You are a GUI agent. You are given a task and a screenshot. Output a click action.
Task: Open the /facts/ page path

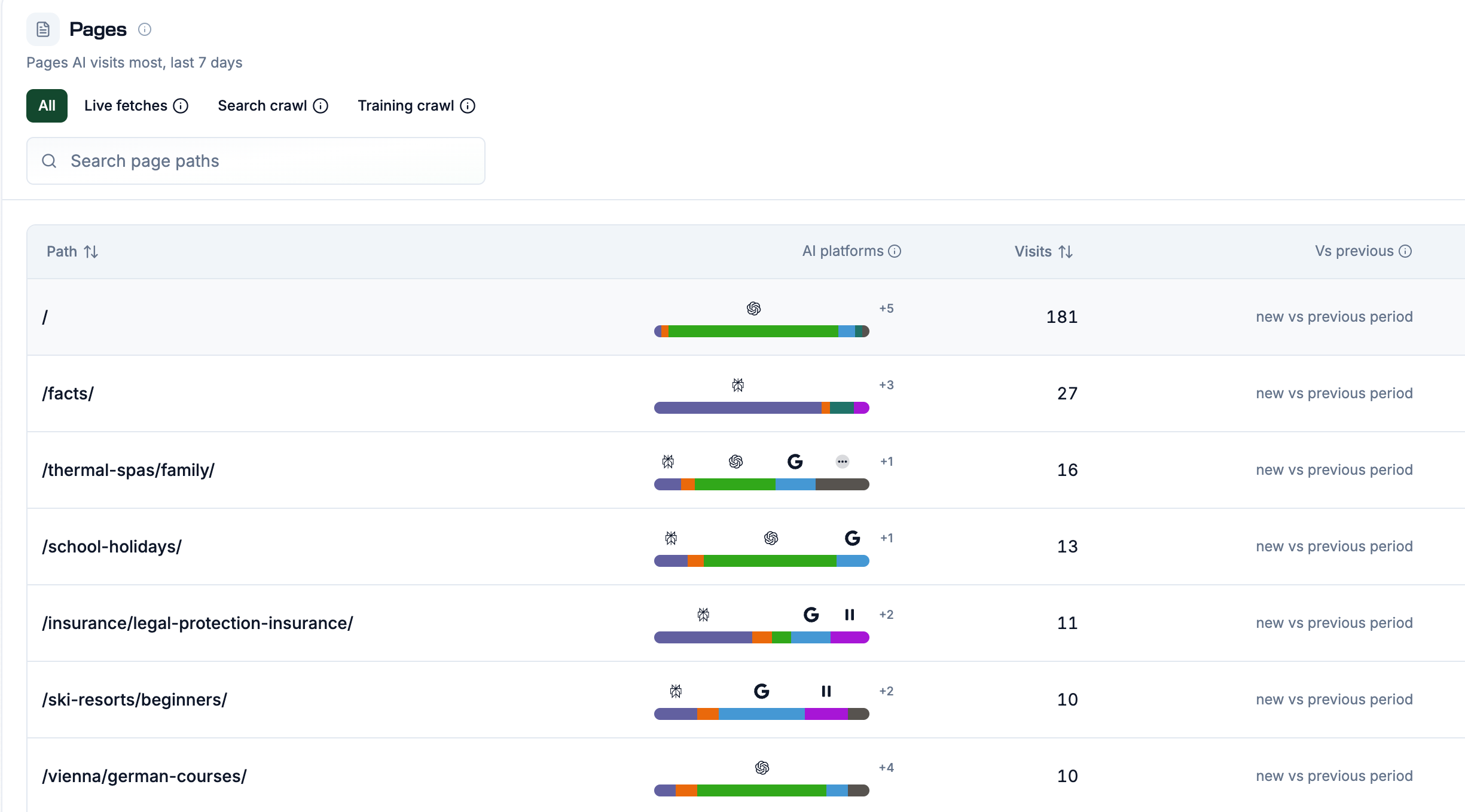(x=68, y=393)
